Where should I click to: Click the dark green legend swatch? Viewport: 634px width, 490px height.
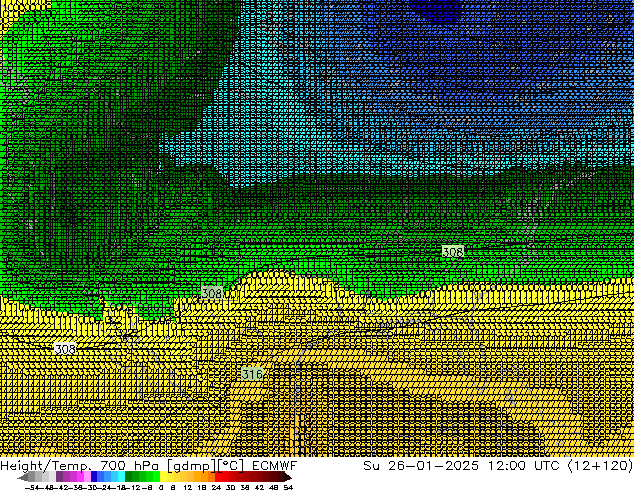point(129,477)
